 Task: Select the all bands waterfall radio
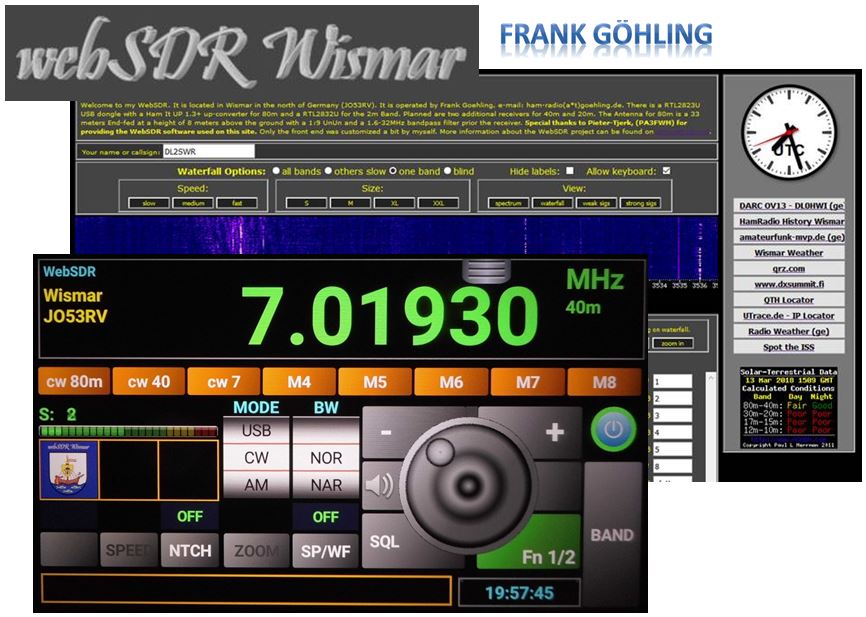coord(276,171)
